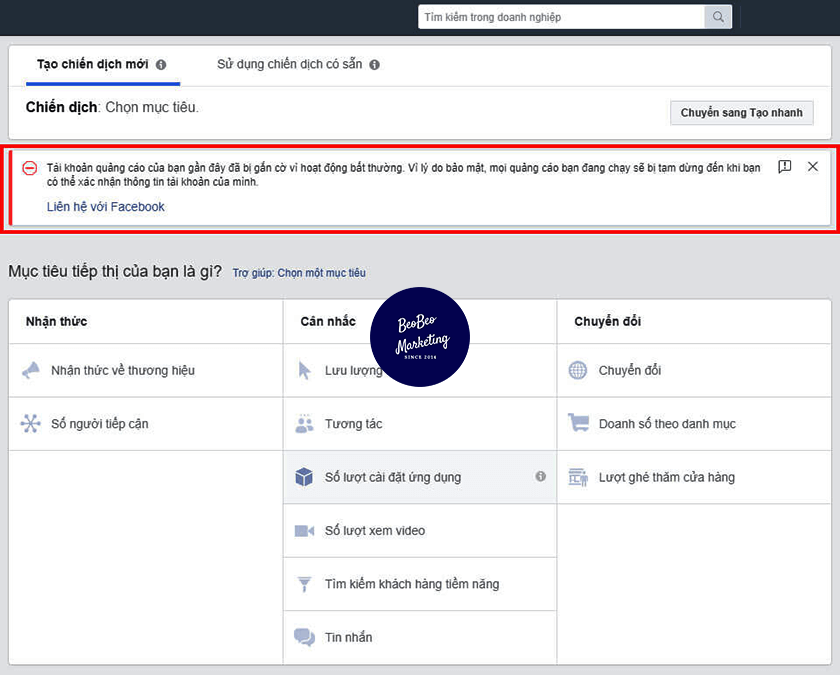Click the megaphone brand awareness icon
Screen dimensions: 840x675
click(x=30, y=371)
